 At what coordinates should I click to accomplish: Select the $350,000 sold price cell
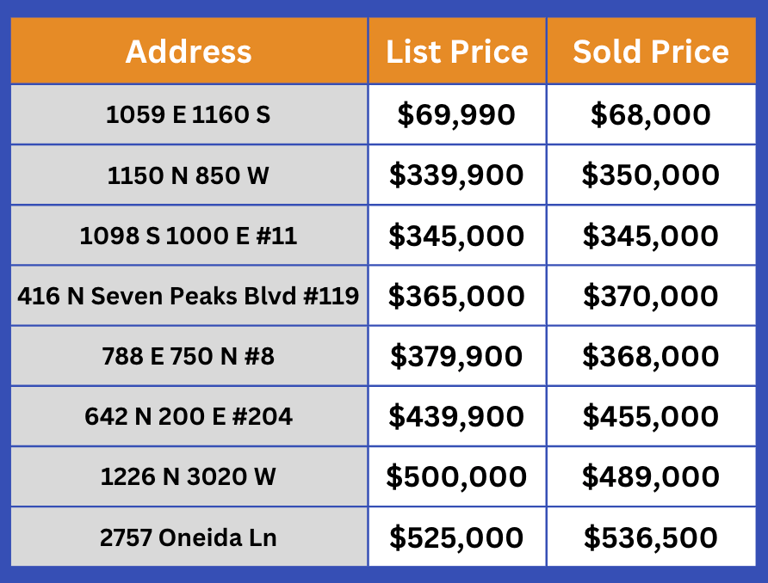pos(651,176)
